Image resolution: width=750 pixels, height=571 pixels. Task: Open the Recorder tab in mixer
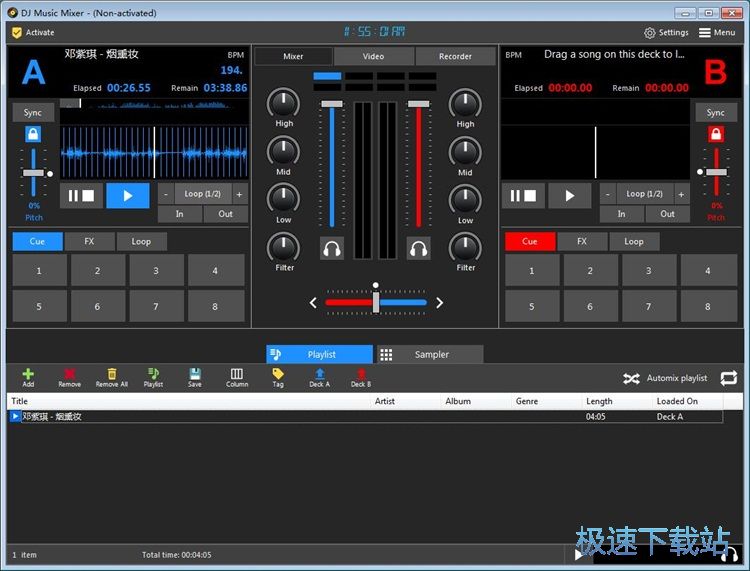[455, 56]
